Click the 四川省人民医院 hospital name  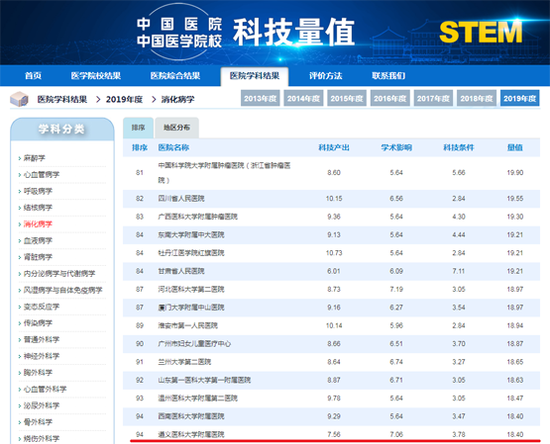[x=181, y=199]
